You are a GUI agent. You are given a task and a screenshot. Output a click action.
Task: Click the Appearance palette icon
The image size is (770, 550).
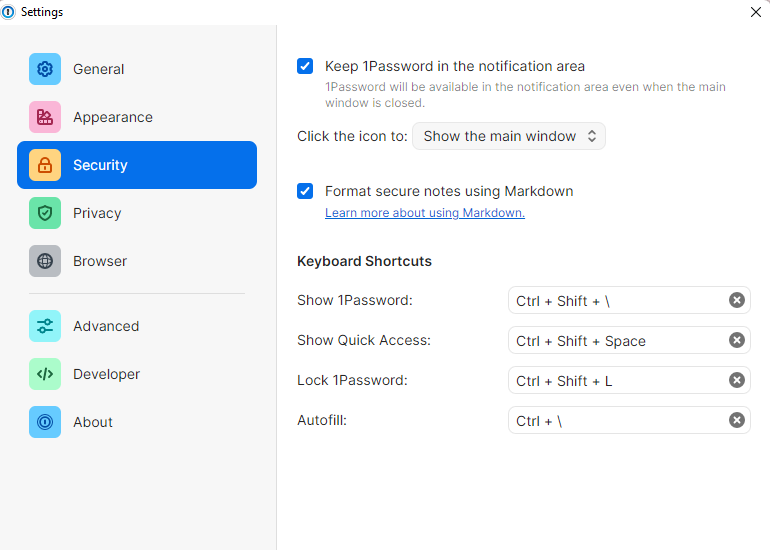coord(45,117)
